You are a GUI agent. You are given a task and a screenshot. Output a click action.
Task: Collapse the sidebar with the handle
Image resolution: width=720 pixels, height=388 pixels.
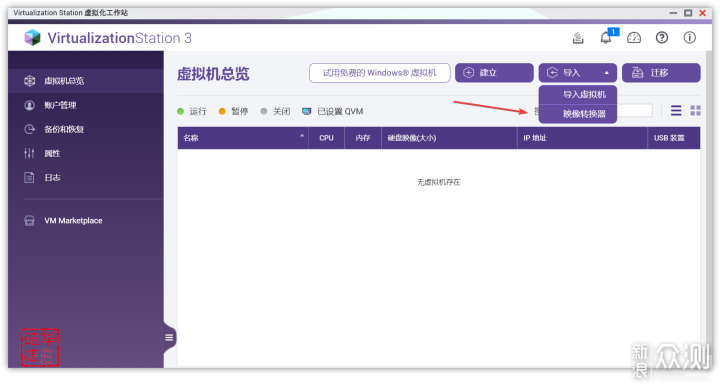169,337
